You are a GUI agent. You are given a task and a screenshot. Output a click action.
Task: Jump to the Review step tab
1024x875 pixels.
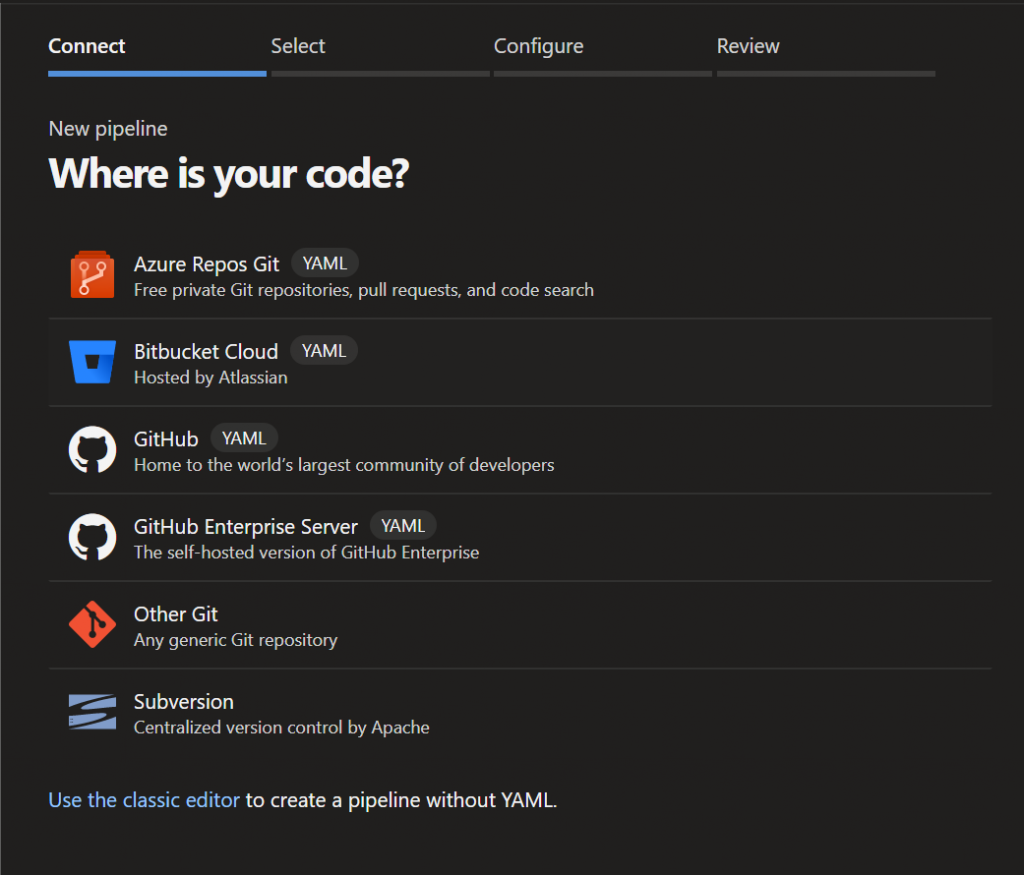(x=826, y=55)
